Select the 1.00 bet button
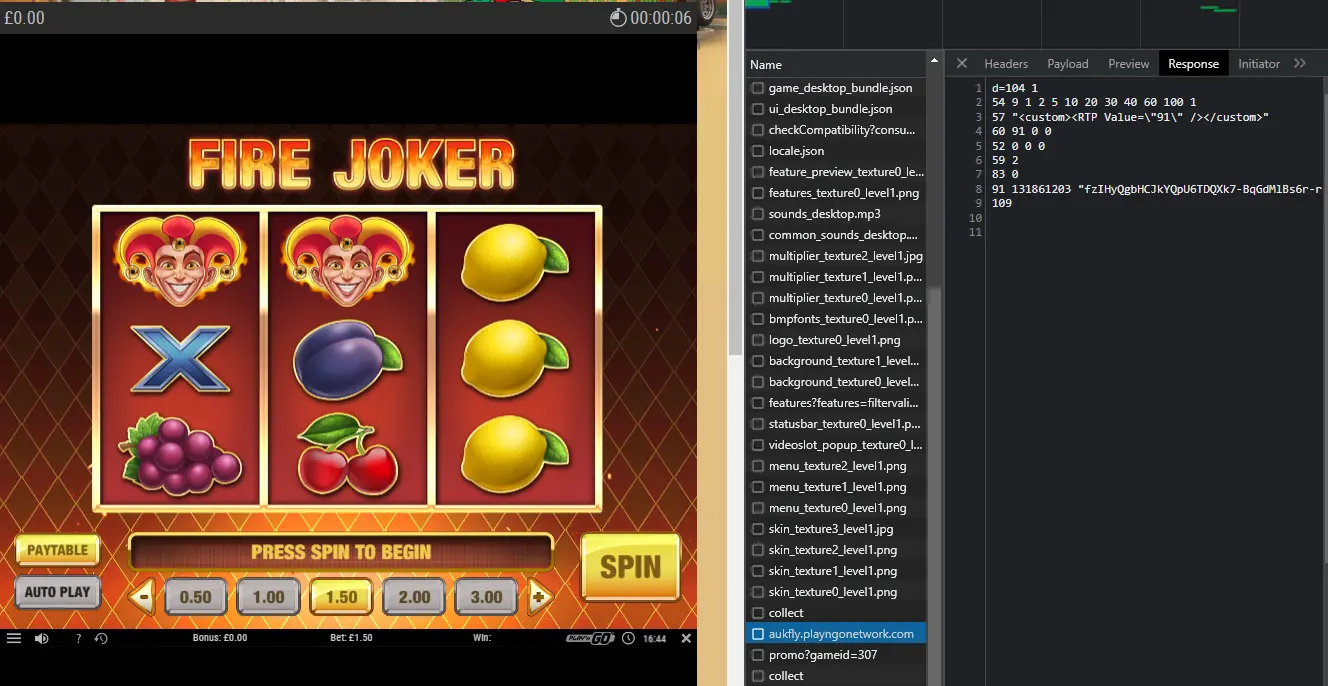The image size is (1328, 686). (x=268, y=597)
